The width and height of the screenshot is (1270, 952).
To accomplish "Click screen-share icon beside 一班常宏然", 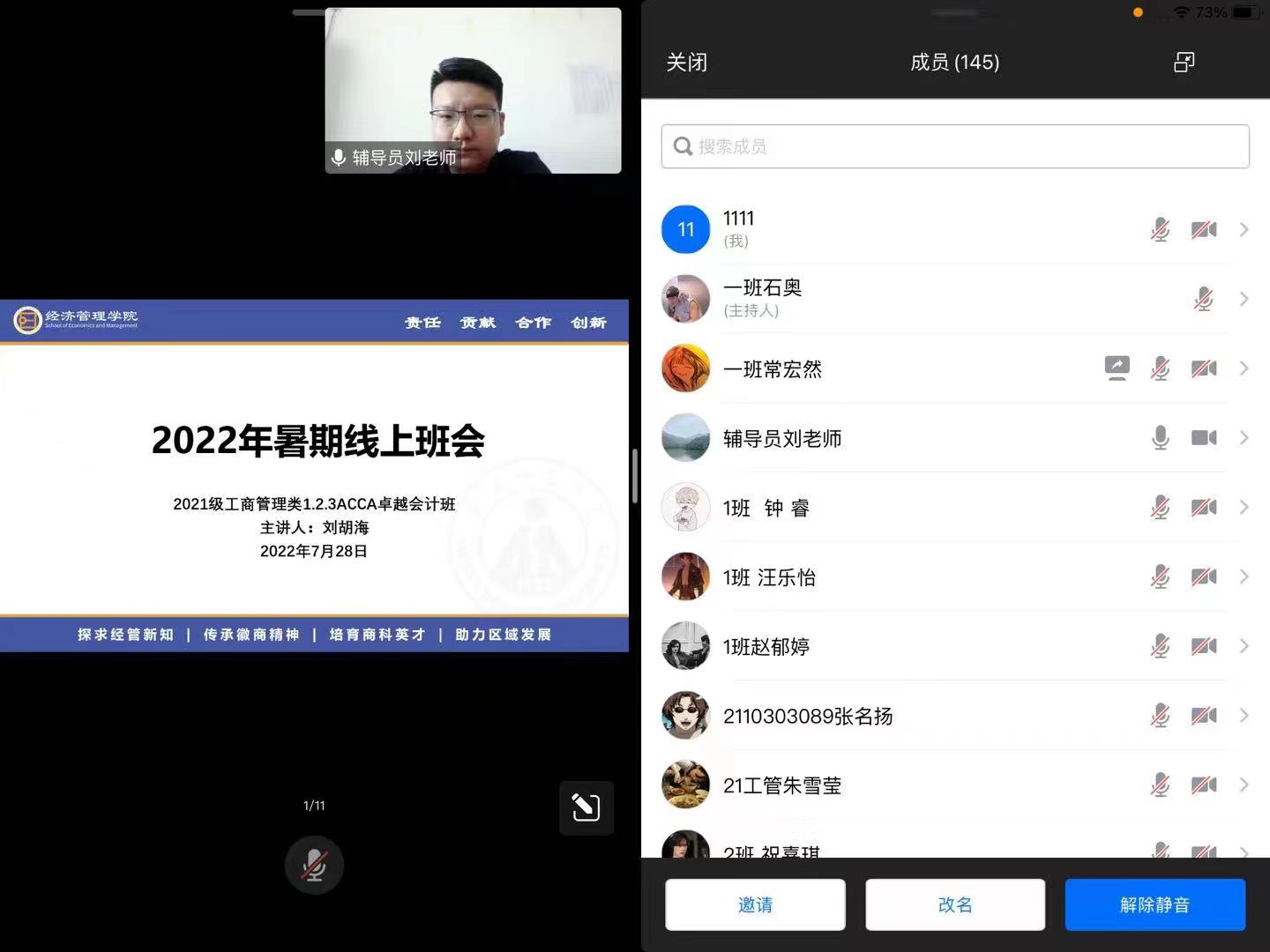I will tap(1117, 368).
